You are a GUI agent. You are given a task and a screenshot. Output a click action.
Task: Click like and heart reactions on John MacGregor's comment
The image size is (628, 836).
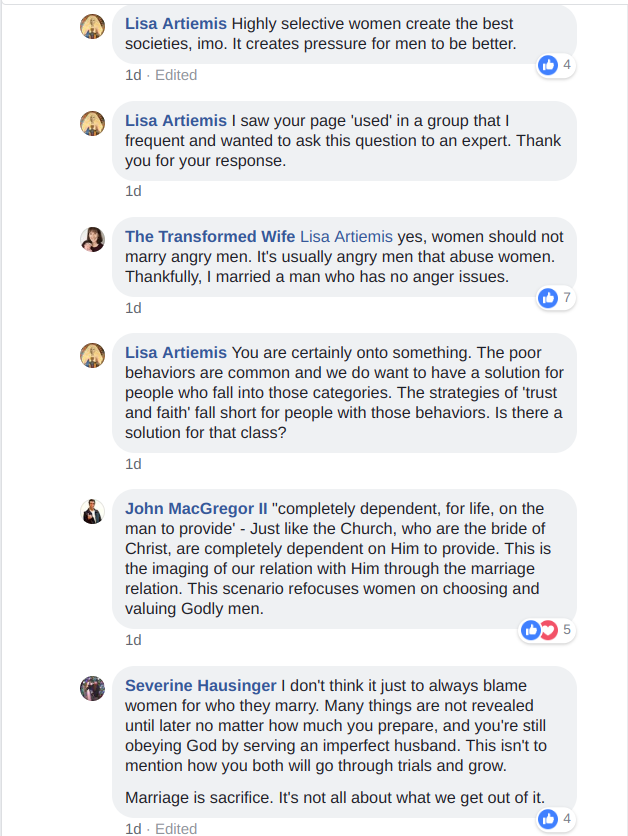pyautogui.click(x=539, y=630)
